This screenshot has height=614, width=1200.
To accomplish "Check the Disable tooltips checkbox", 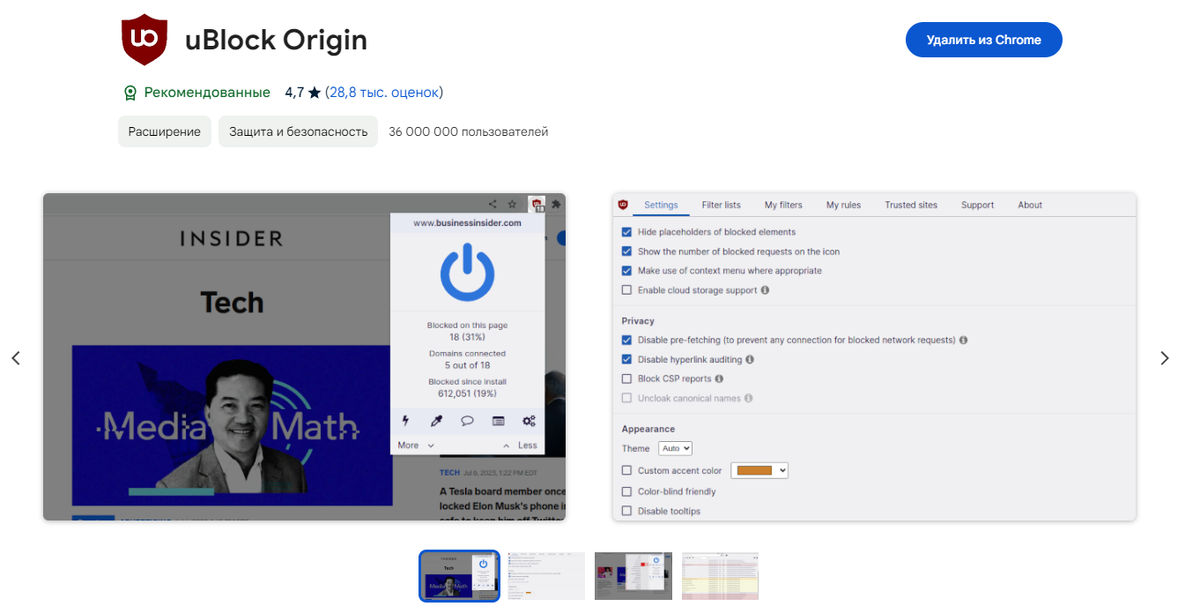I will [x=627, y=511].
